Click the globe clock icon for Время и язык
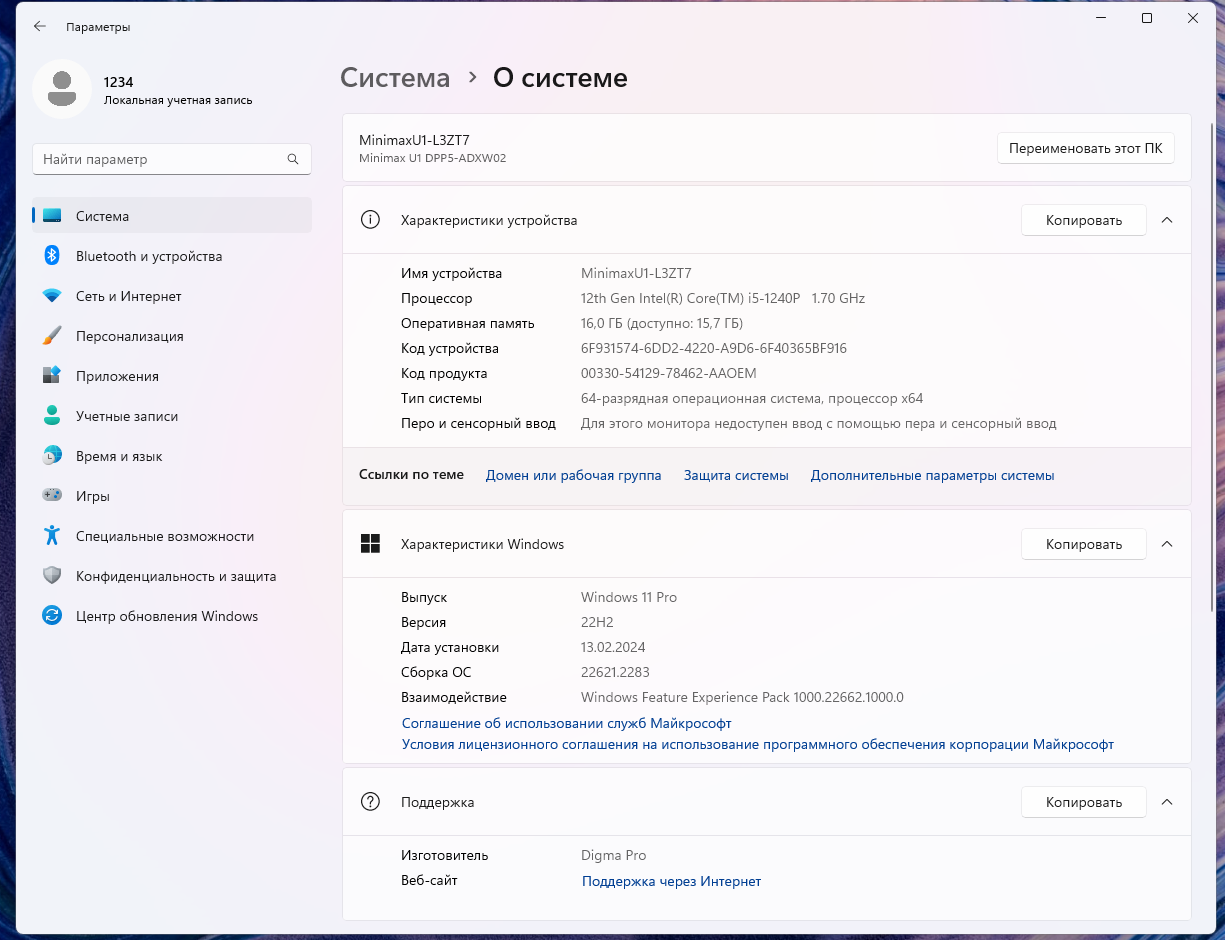 click(x=52, y=456)
